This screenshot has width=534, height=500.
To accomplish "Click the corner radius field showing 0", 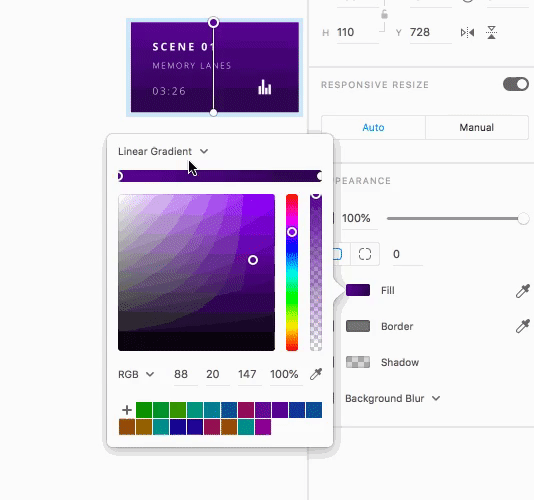I will point(407,254).
